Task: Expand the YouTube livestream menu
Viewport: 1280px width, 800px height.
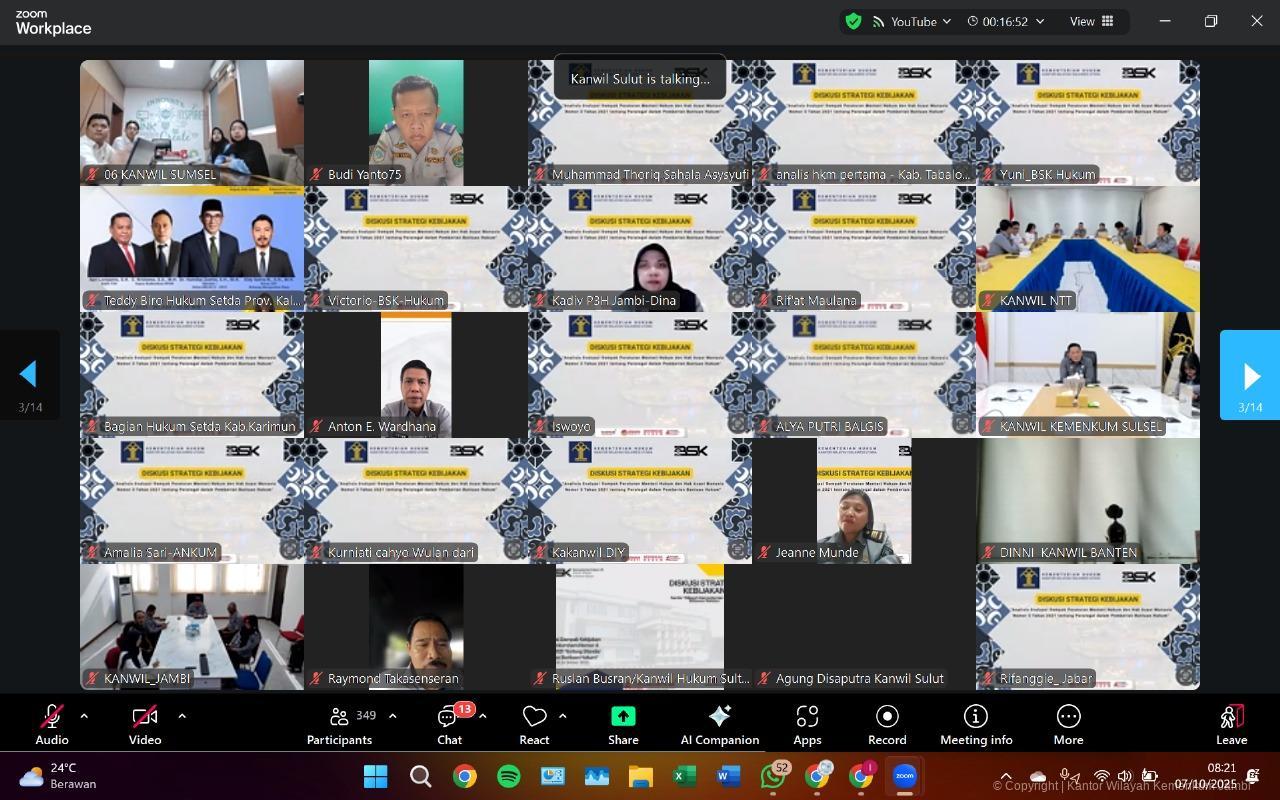Action: tap(913, 21)
